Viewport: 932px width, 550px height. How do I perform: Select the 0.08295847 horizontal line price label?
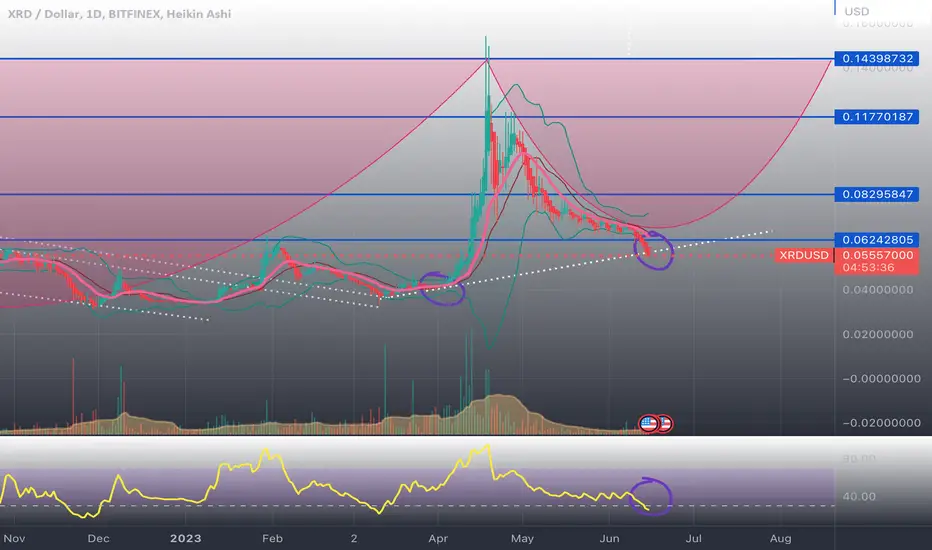(877, 194)
